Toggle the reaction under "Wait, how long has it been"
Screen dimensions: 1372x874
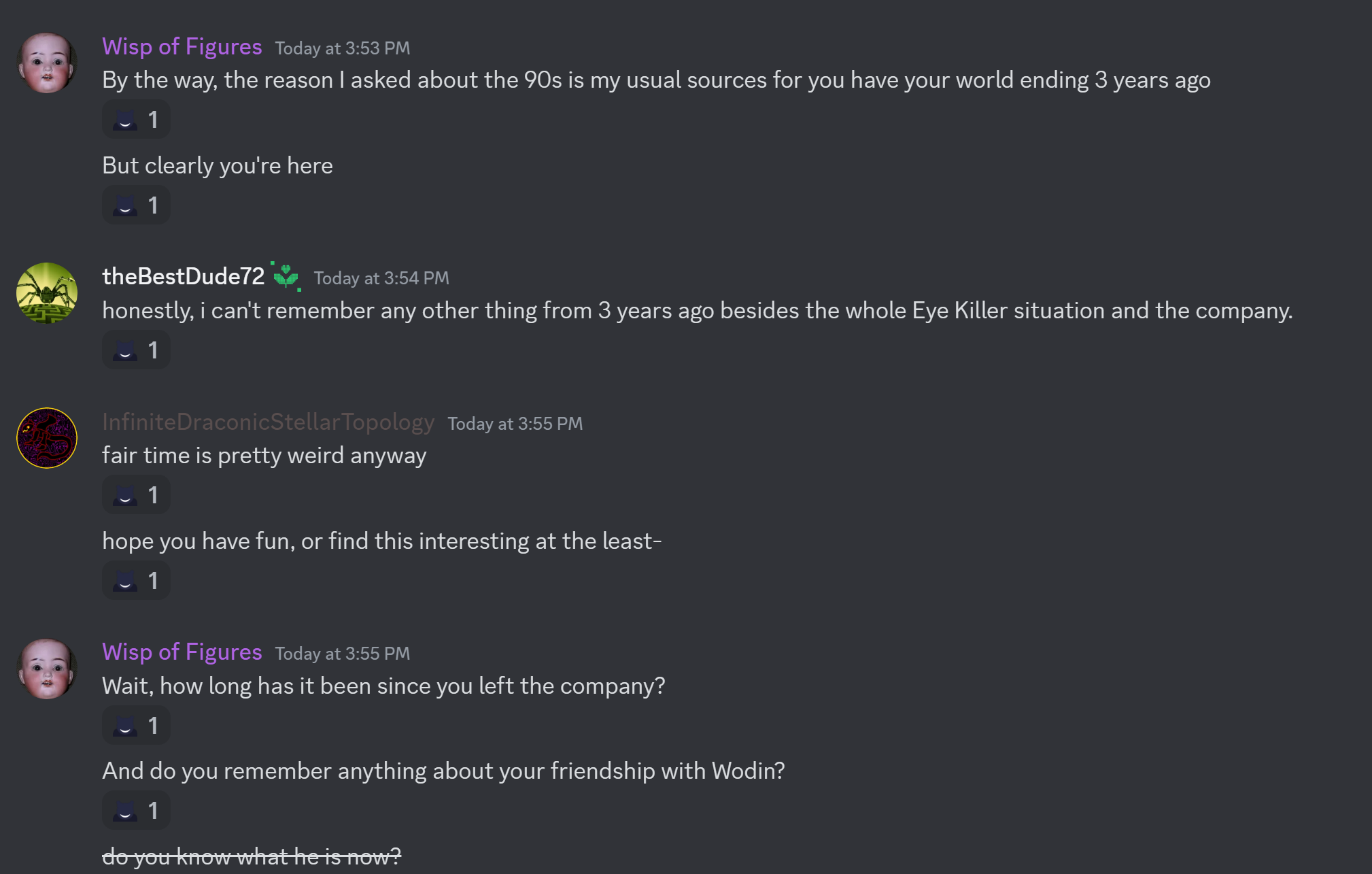pyautogui.click(x=136, y=726)
